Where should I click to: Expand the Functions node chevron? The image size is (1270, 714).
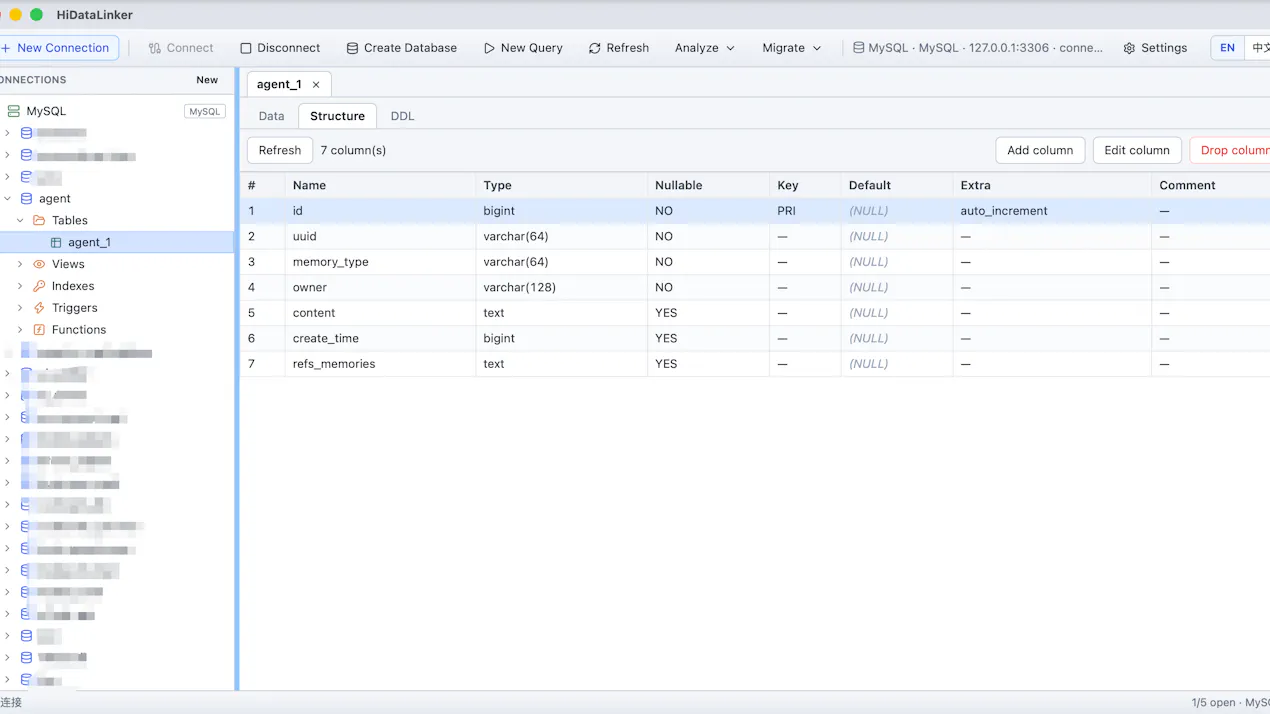pyautogui.click(x=20, y=330)
